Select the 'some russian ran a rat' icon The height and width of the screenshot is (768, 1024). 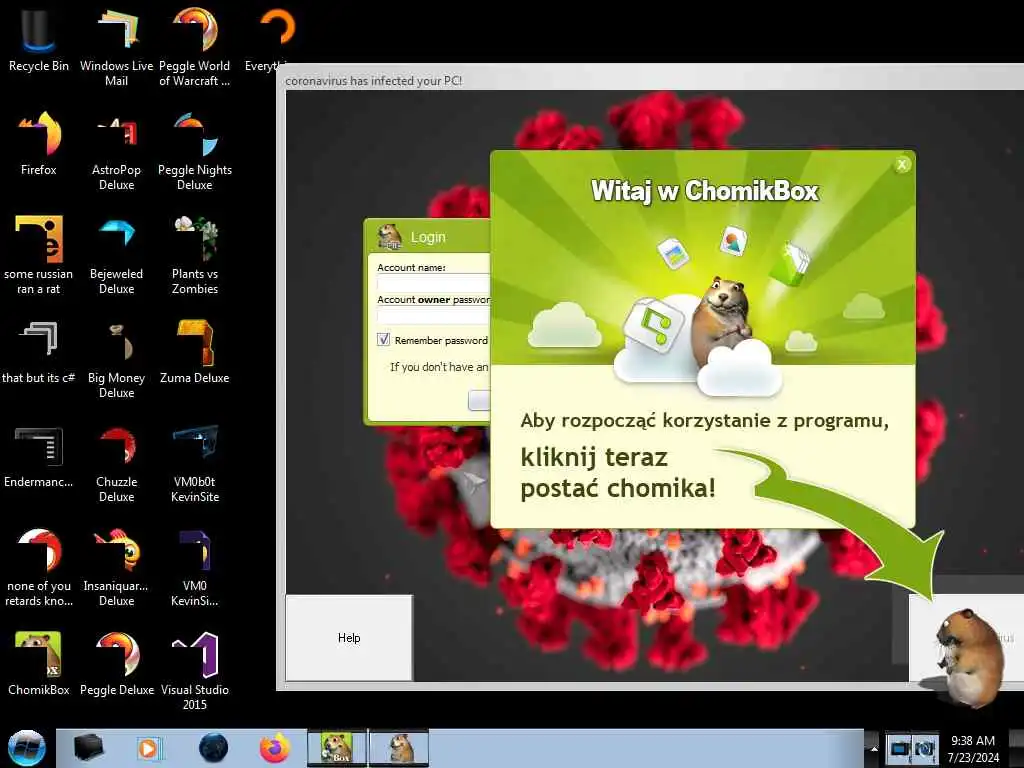point(39,255)
